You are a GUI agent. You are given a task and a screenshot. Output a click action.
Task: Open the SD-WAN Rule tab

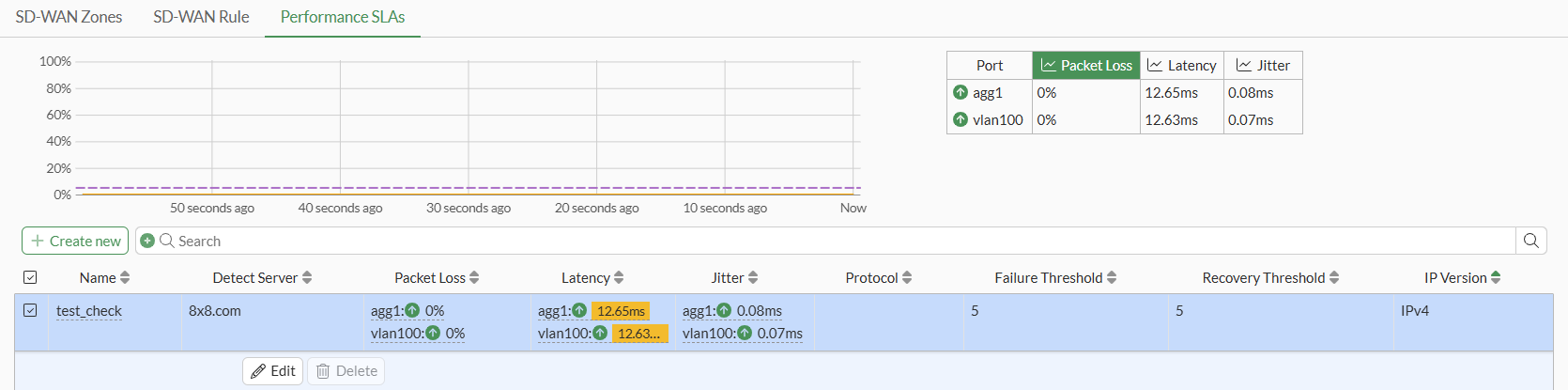tap(201, 17)
